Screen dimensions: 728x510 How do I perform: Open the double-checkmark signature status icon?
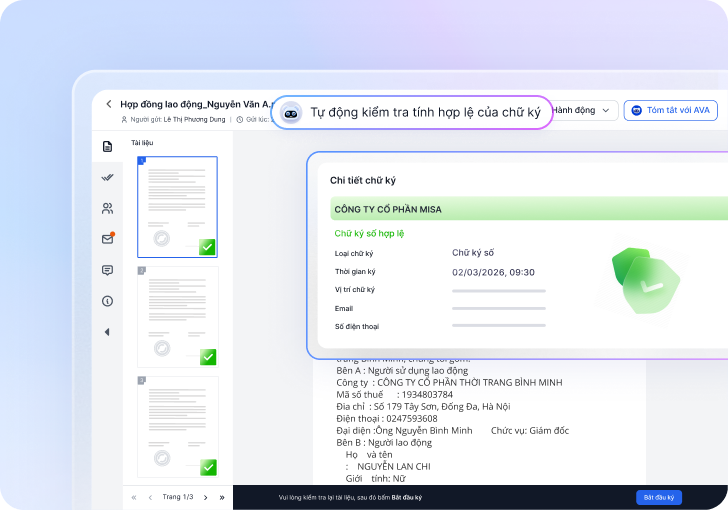(107, 177)
